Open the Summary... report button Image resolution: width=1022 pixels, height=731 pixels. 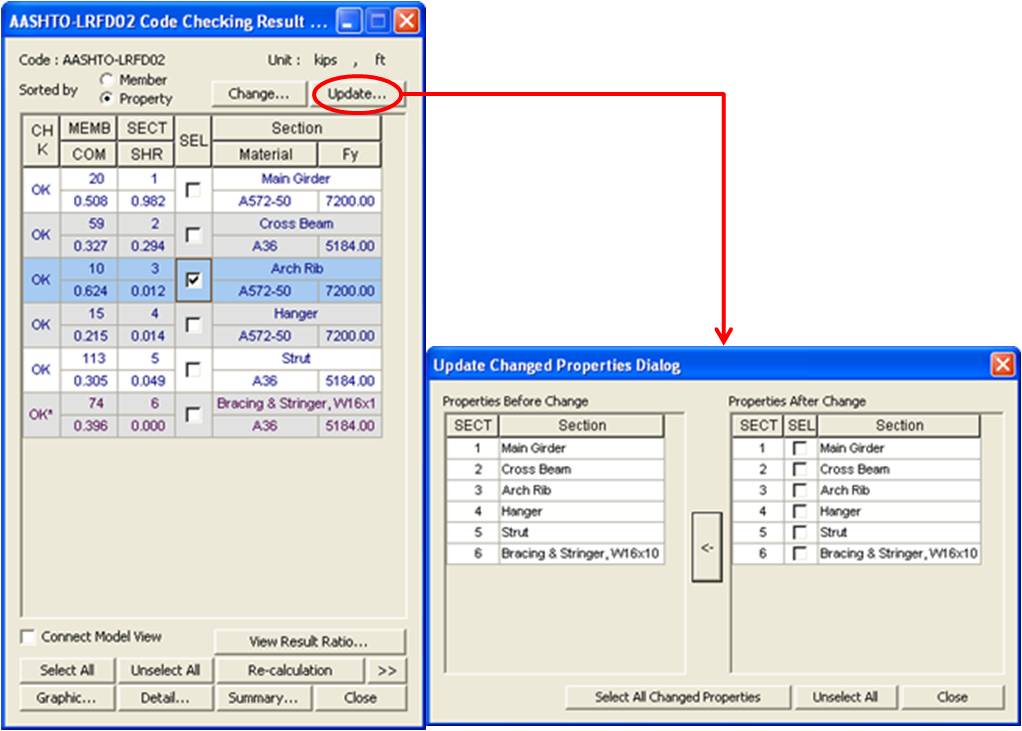[263, 698]
